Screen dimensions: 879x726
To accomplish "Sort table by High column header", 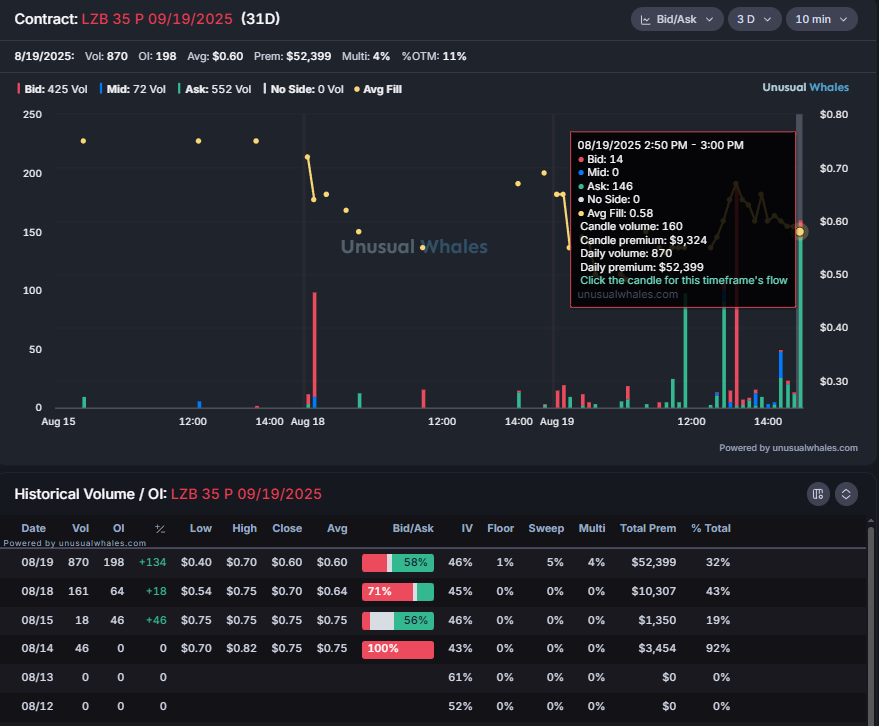I will pyautogui.click(x=244, y=528).
